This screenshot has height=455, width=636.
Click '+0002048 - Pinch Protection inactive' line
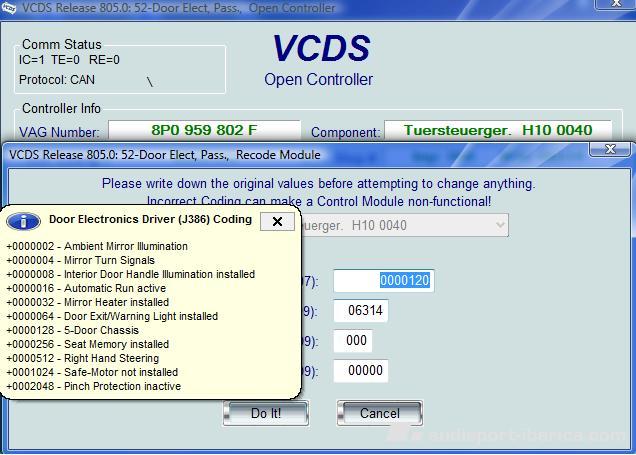(x=94, y=386)
